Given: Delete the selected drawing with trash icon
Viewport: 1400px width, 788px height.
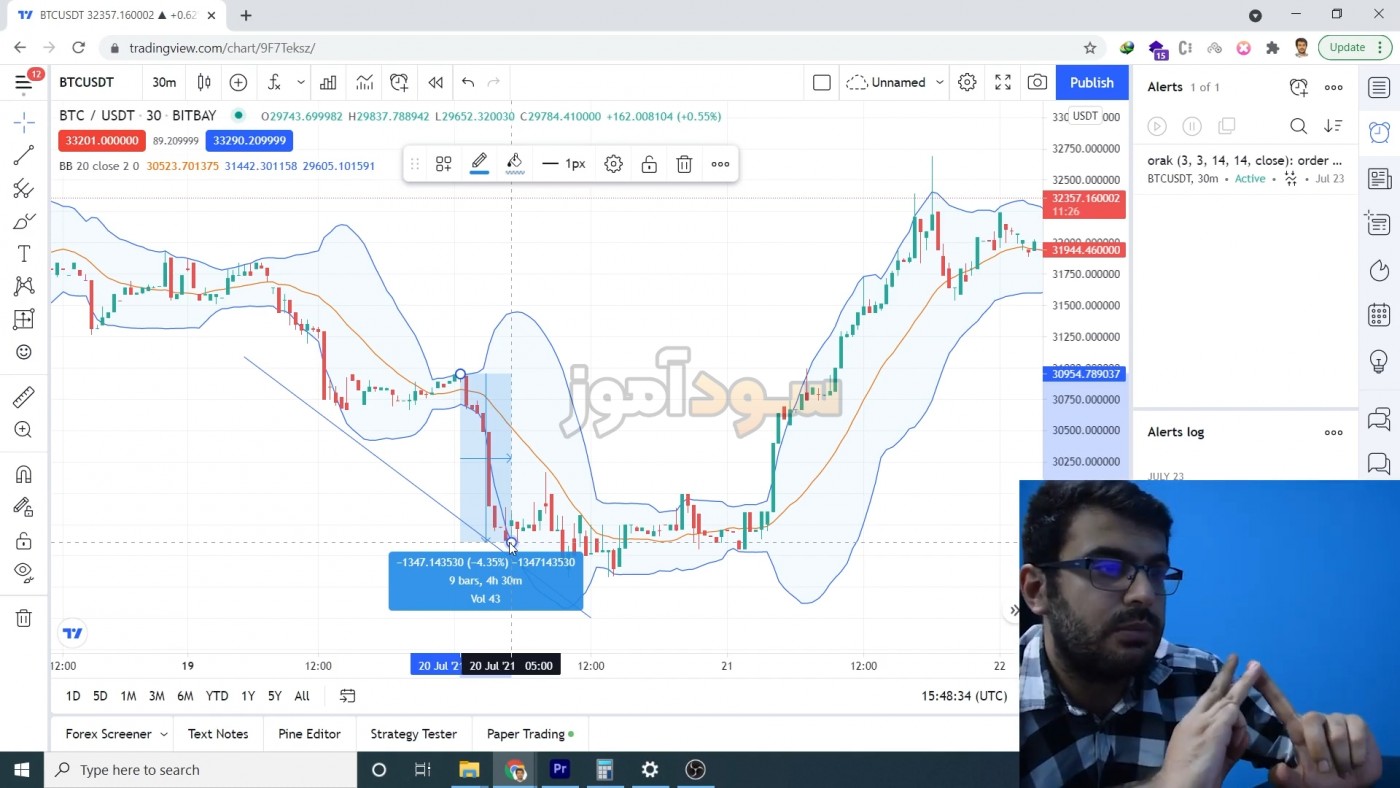Looking at the screenshot, I should coord(684,164).
